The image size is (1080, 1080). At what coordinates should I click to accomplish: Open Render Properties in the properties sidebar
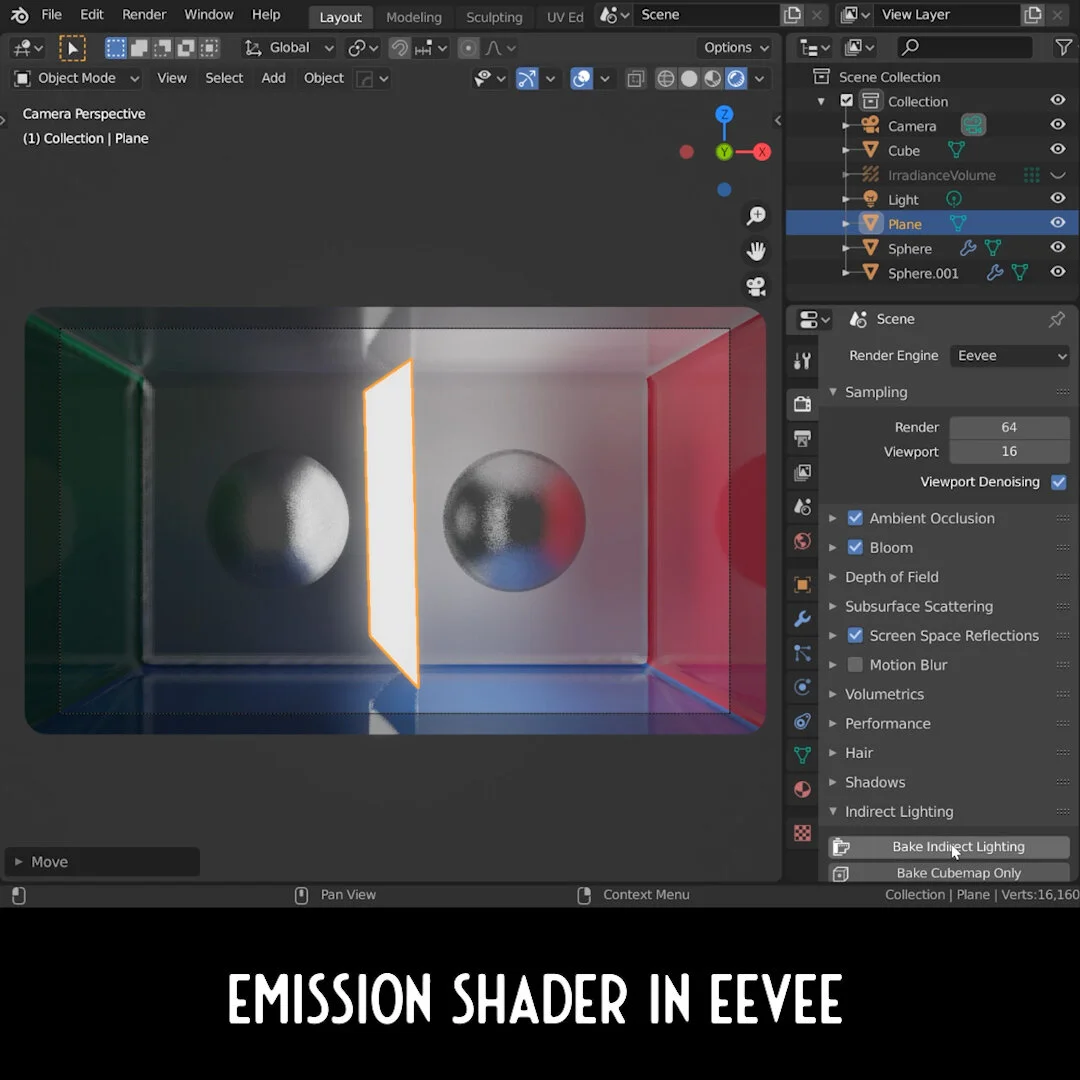pyautogui.click(x=801, y=403)
